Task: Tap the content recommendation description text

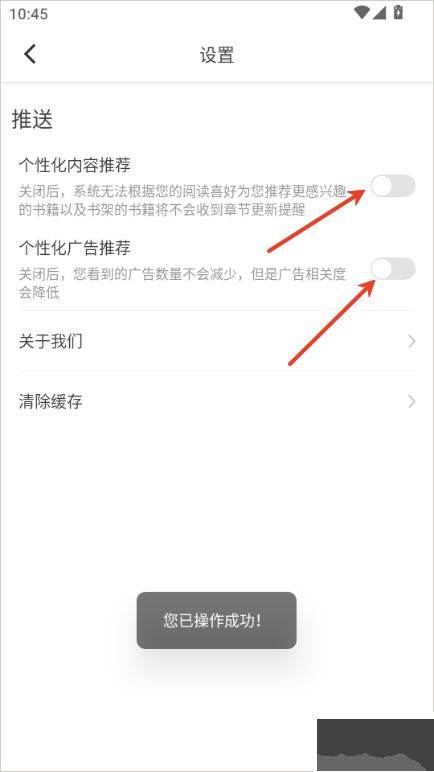Action: (x=183, y=200)
